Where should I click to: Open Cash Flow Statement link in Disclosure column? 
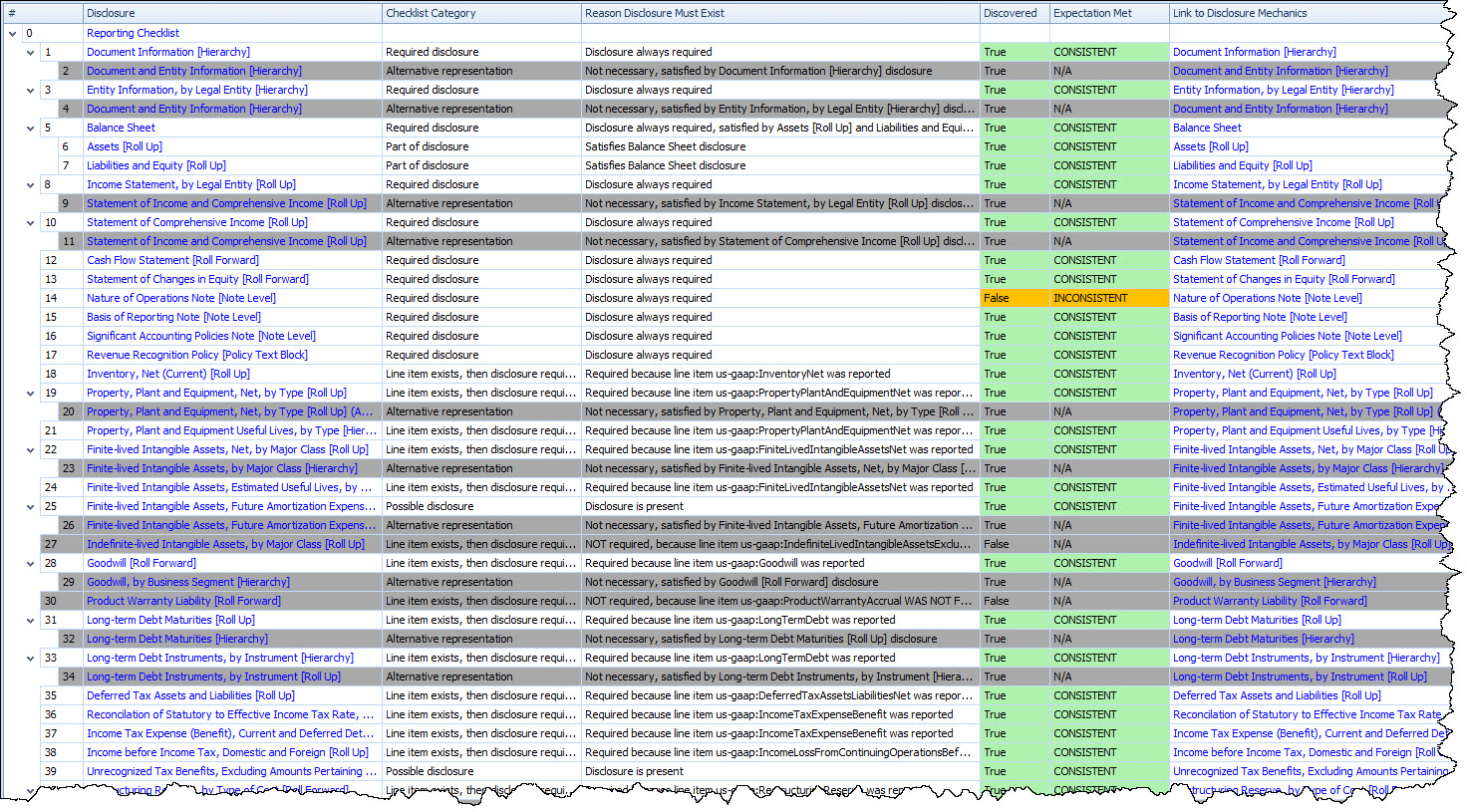coord(172,260)
